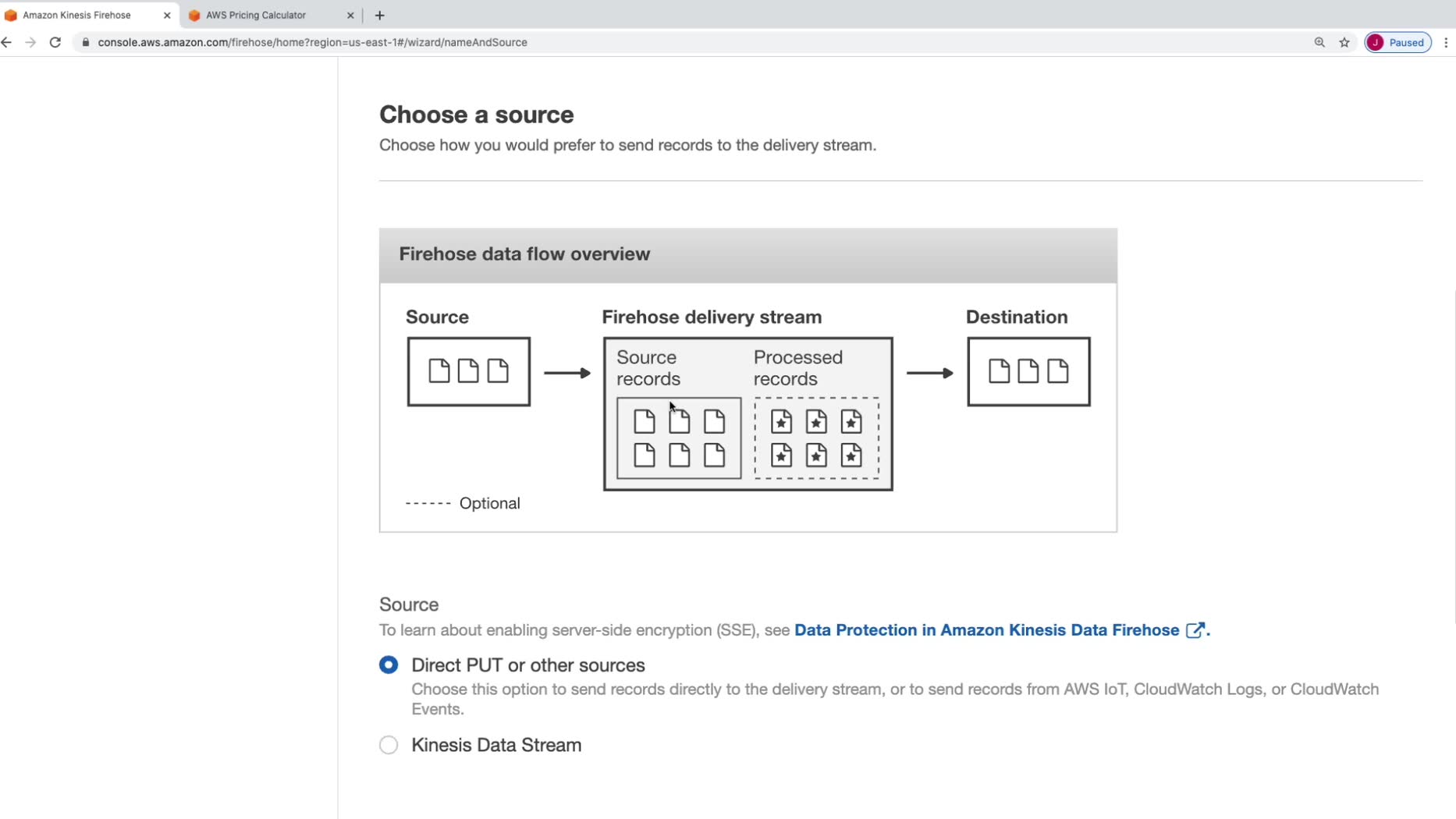Viewport: 1456px width, 819px height.
Task: Bookmark this page with the star icon
Action: coord(1344,42)
